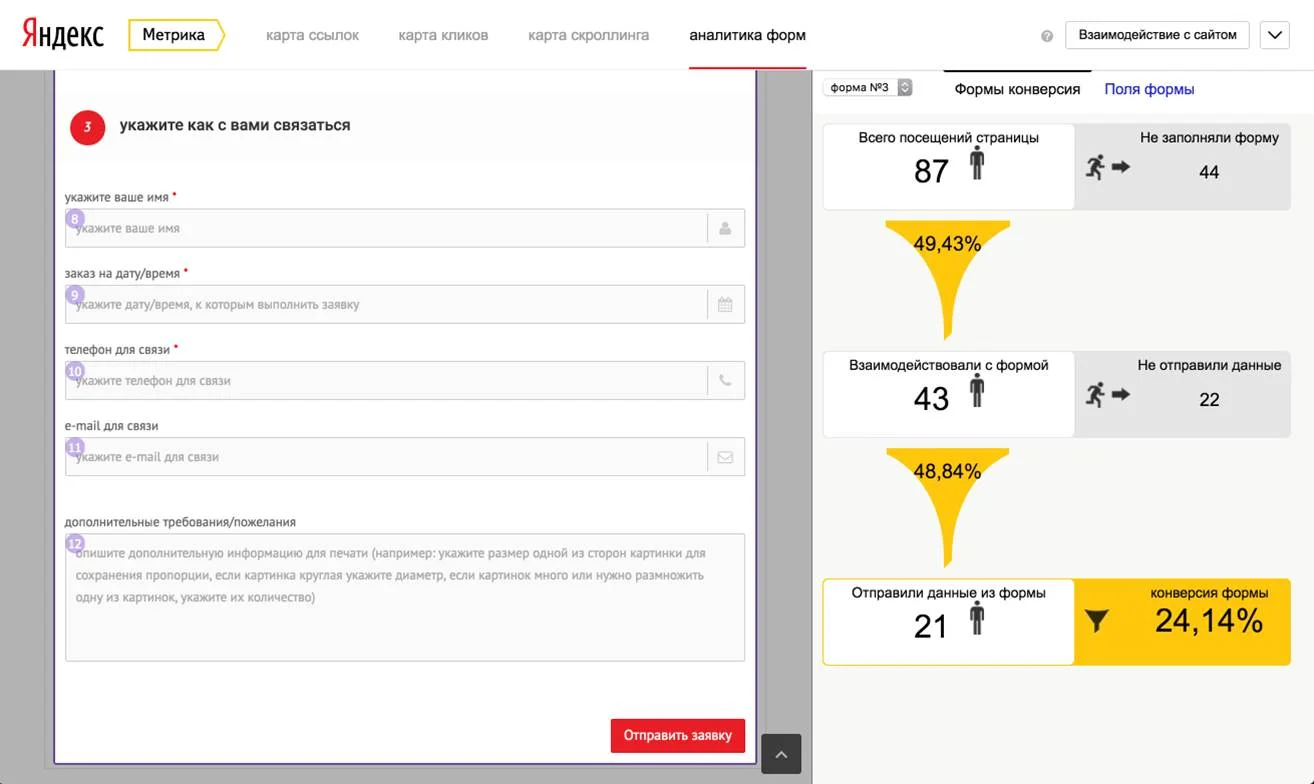Viewport: 1314px width, 784px height.
Task: Select the аналитика форм tab
Action: pos(747,35)
